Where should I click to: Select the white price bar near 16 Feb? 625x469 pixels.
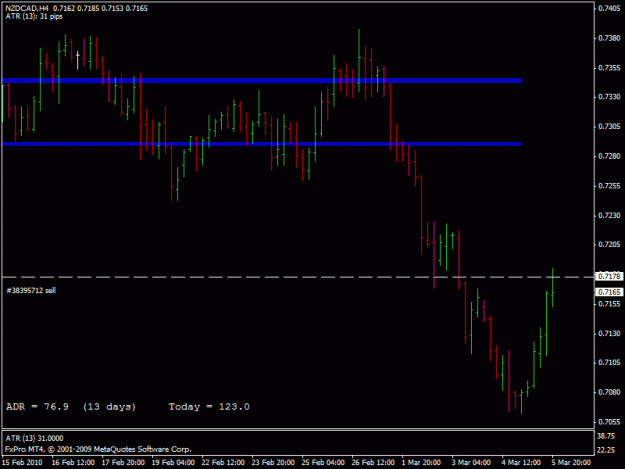pyautogui.click(x=78, y=60)
